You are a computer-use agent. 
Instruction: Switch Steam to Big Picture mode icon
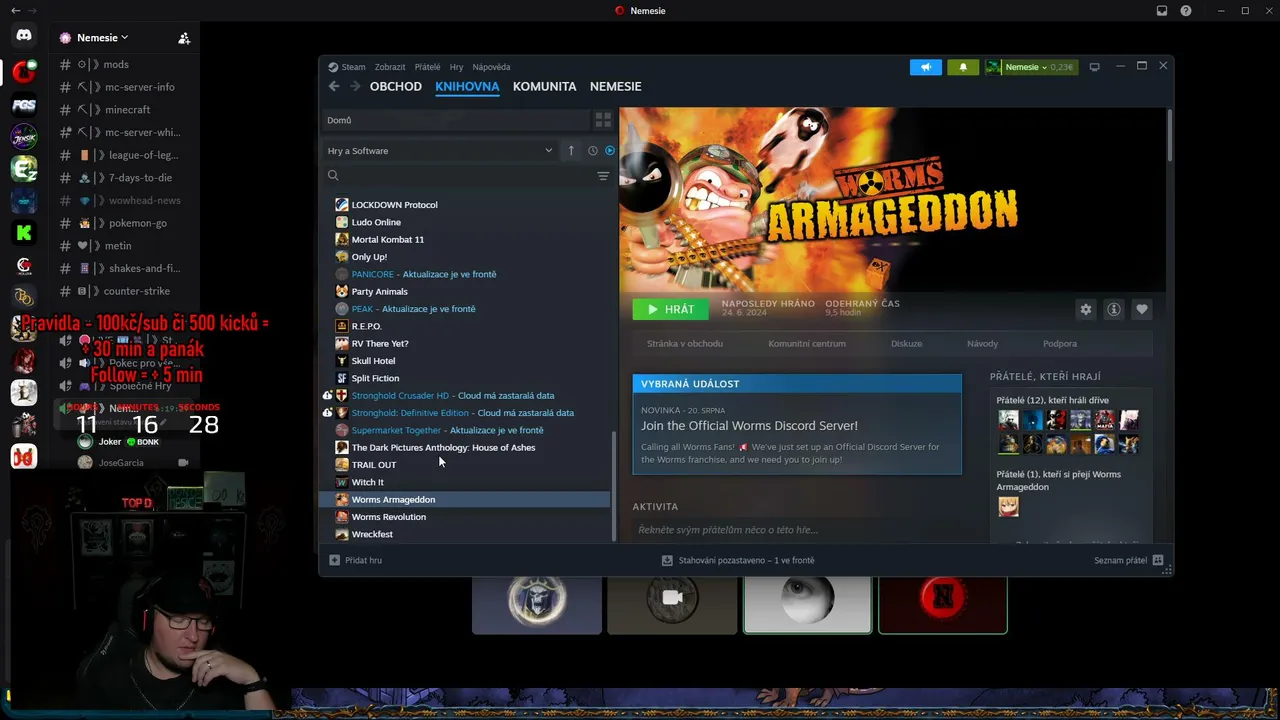(x=1095, y=67)
